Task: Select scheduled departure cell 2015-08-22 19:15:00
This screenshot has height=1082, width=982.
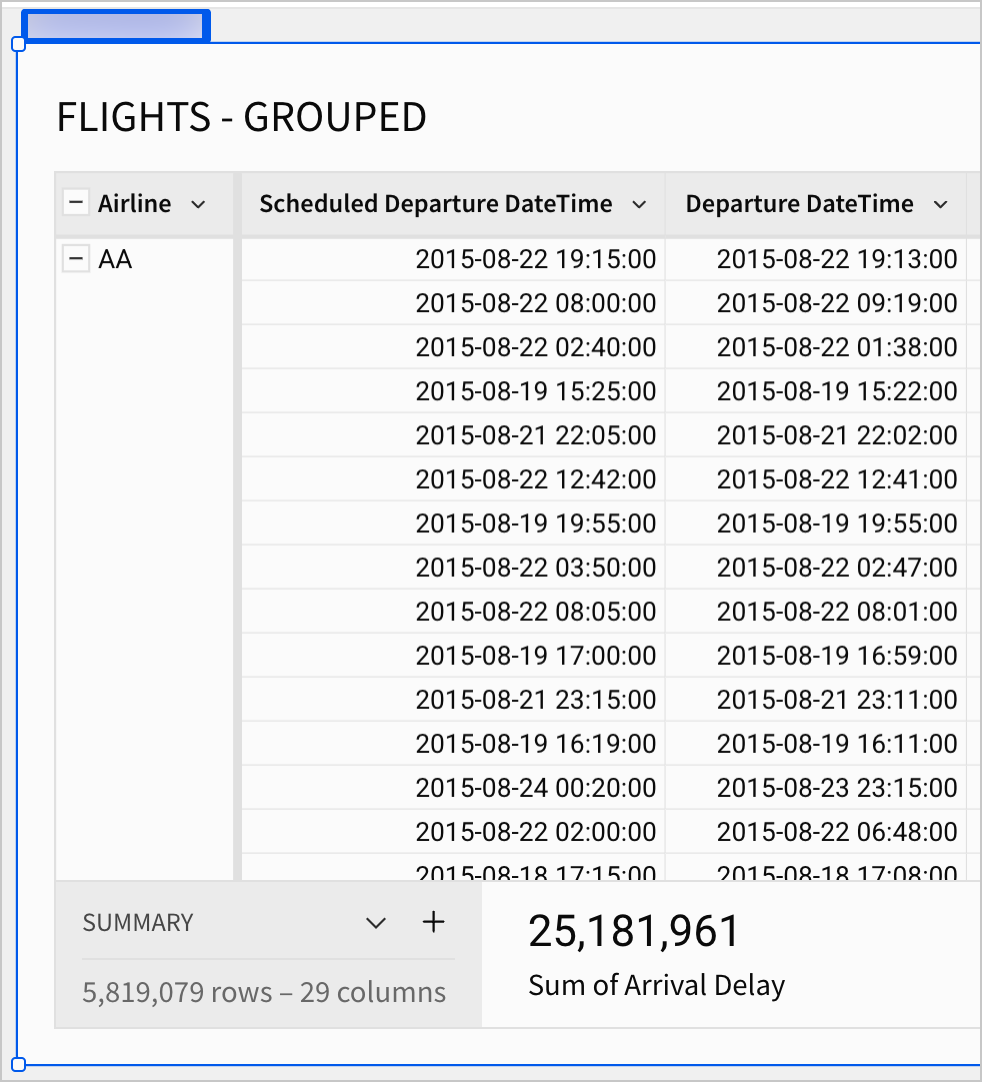Action: pos(535,260)
